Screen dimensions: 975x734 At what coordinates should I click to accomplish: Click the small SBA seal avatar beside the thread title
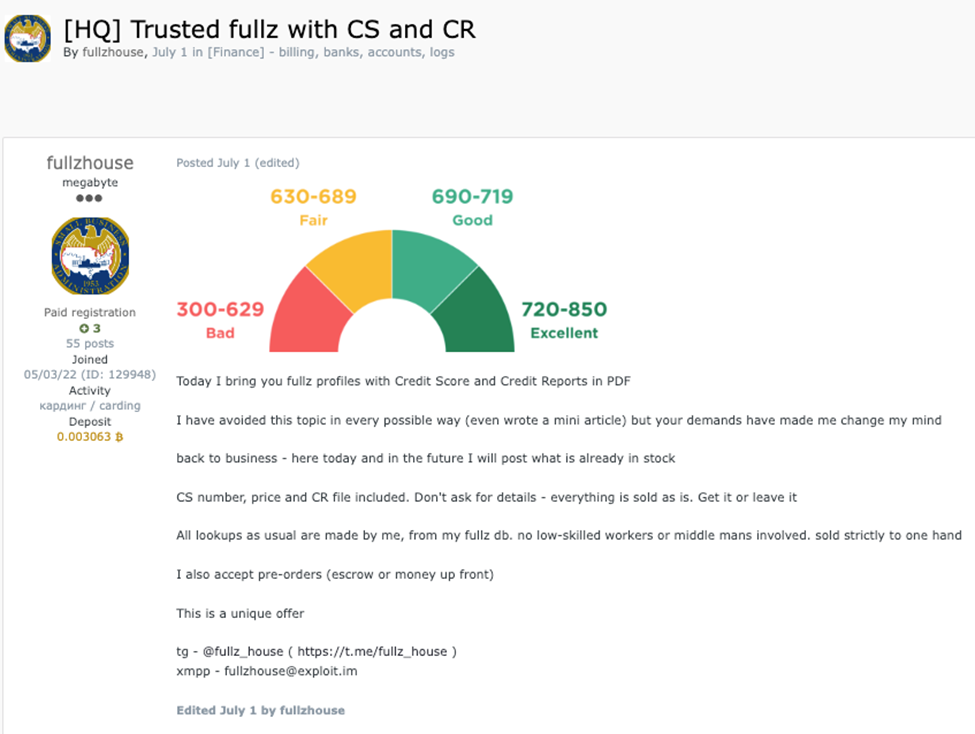tap(28, 39)
